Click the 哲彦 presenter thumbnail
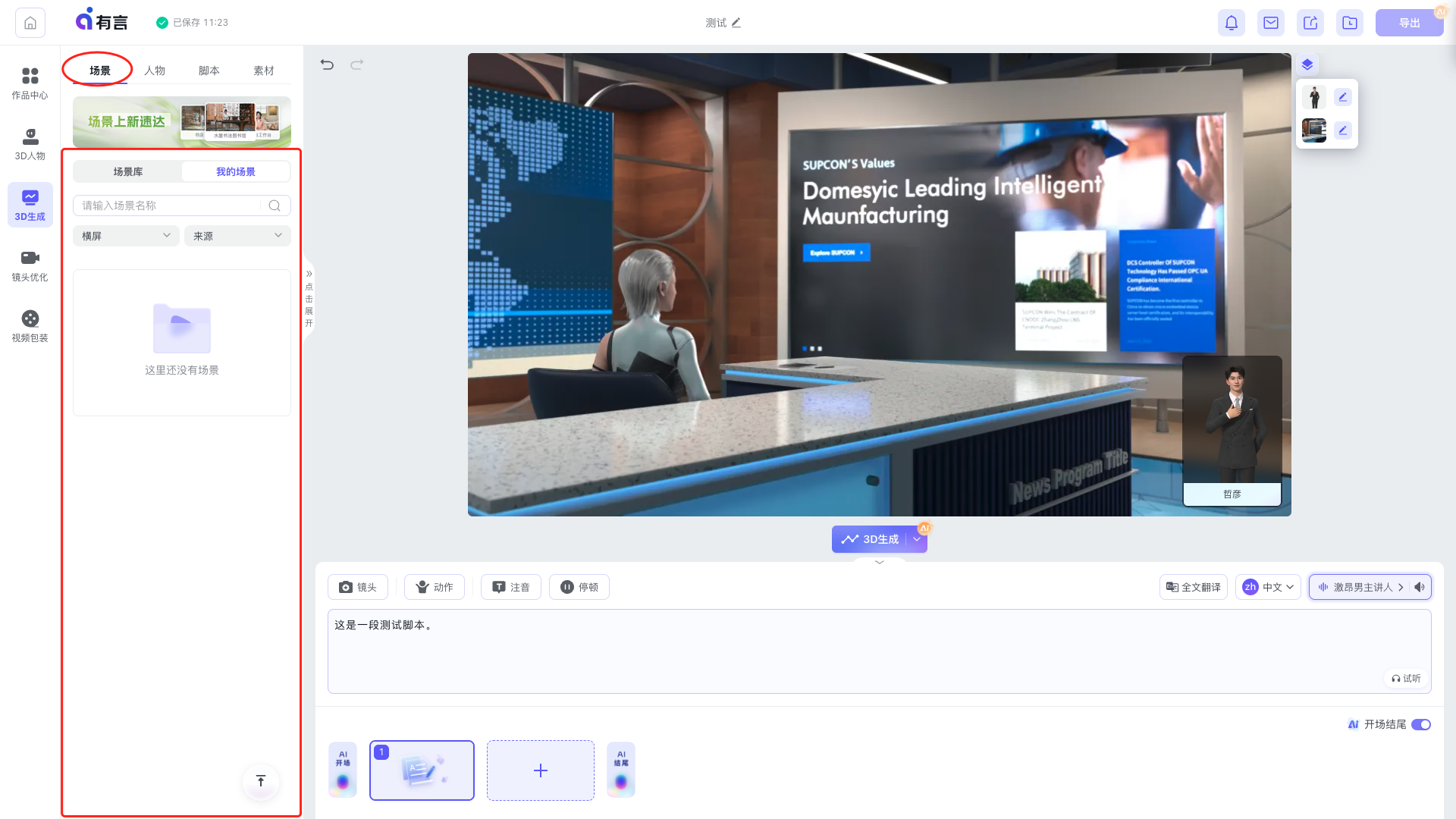 1232,431
